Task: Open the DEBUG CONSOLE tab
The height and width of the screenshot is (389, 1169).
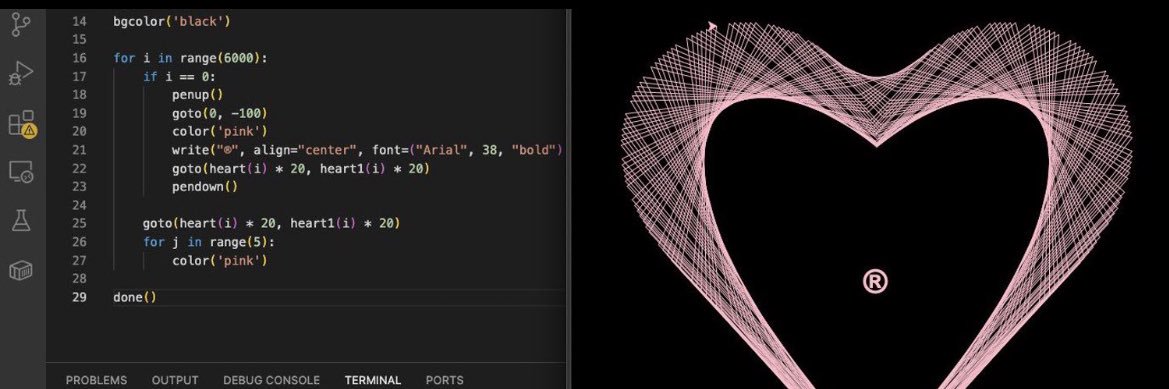Action: (x=271, y=380)
